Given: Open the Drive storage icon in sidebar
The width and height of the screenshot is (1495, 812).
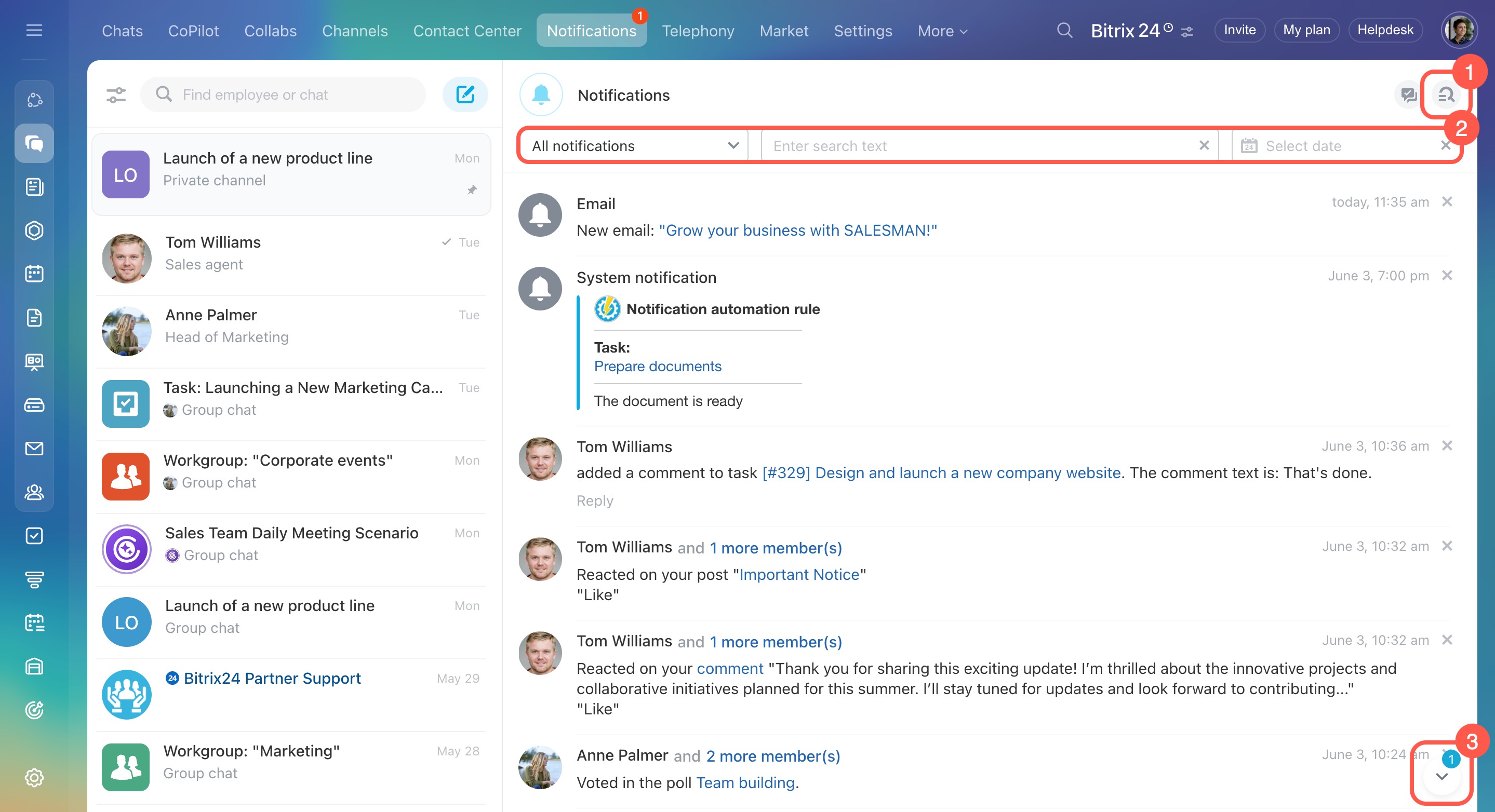Looking at the screenshot, I should [x=34, y=405].
